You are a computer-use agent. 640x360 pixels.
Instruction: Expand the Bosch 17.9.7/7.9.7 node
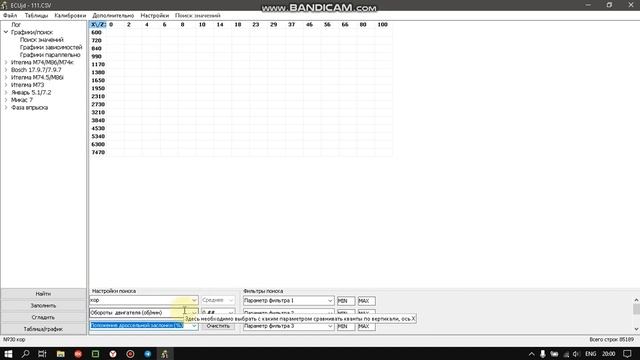[6, 70]
